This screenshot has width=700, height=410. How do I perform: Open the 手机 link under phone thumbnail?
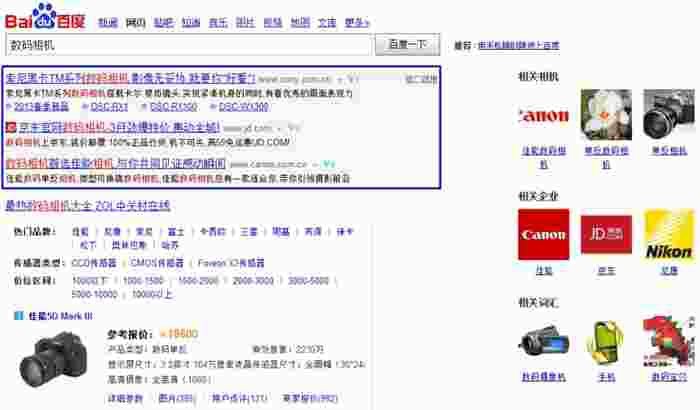pos(606,377)
